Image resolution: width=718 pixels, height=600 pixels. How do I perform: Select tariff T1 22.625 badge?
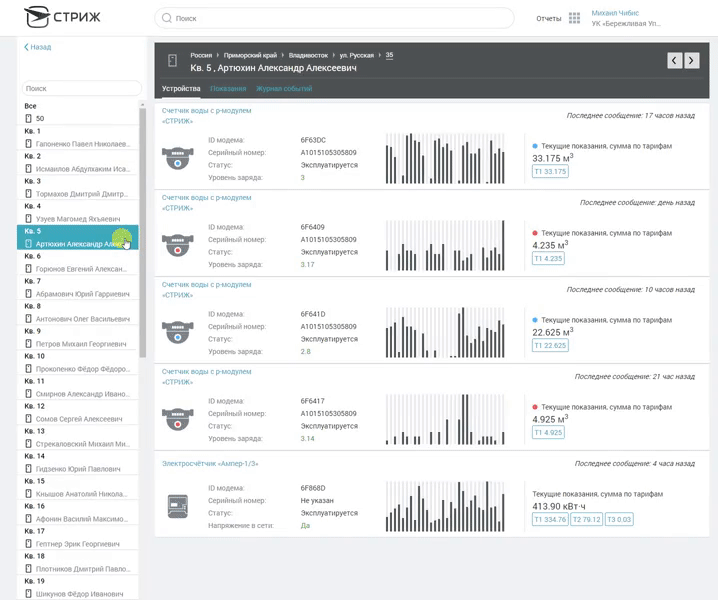click(550, 345)
